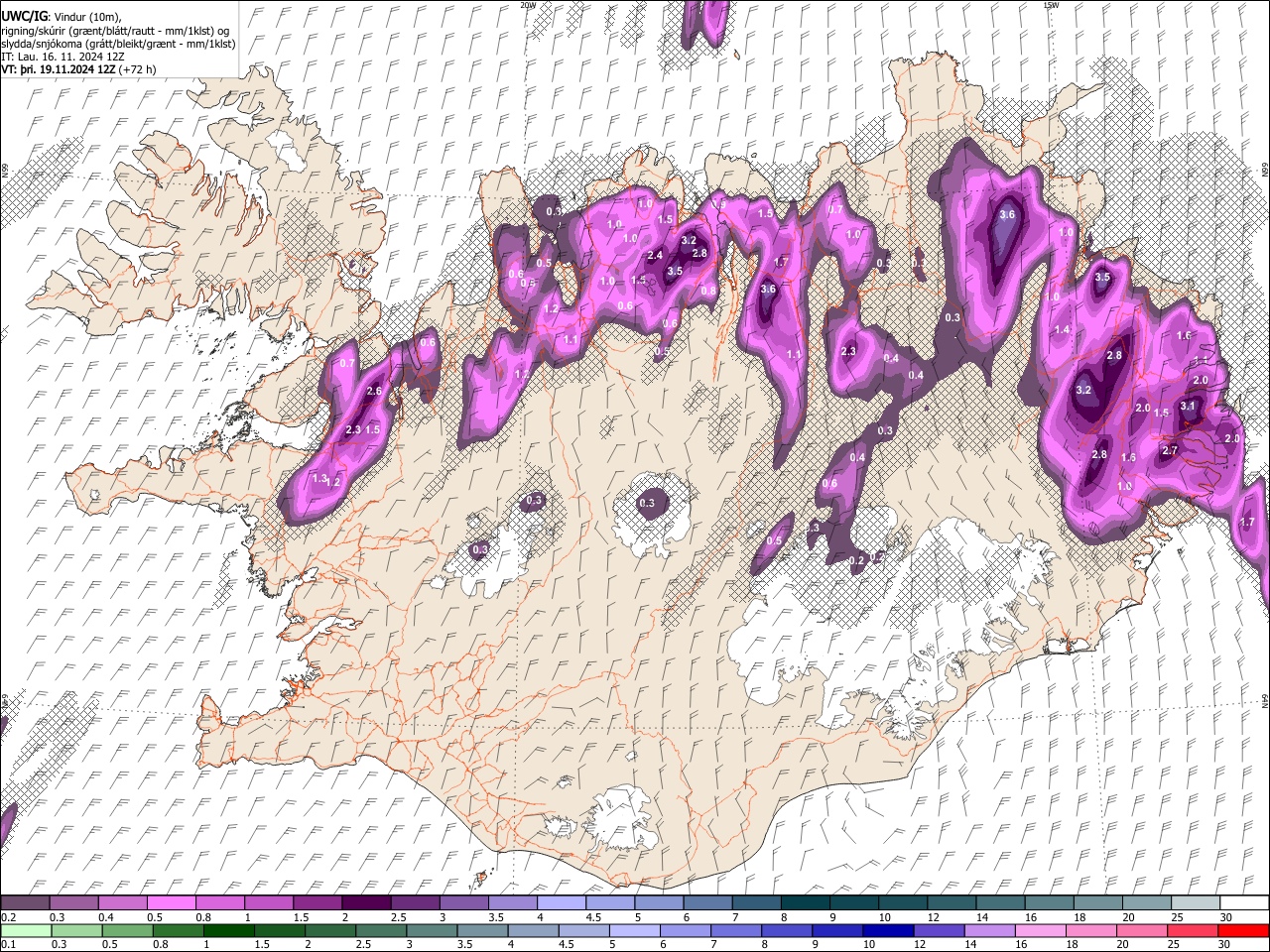Click the '0.1' label in the bottom legend row
Screen dimensions: 1270x952
[8, 944]
